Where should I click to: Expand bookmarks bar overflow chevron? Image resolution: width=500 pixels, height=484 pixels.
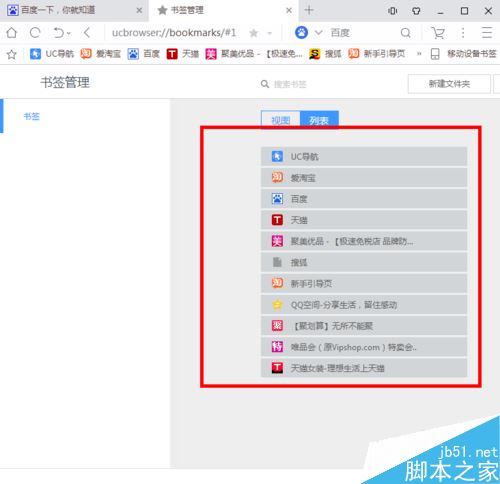click(x=419, y=54)
